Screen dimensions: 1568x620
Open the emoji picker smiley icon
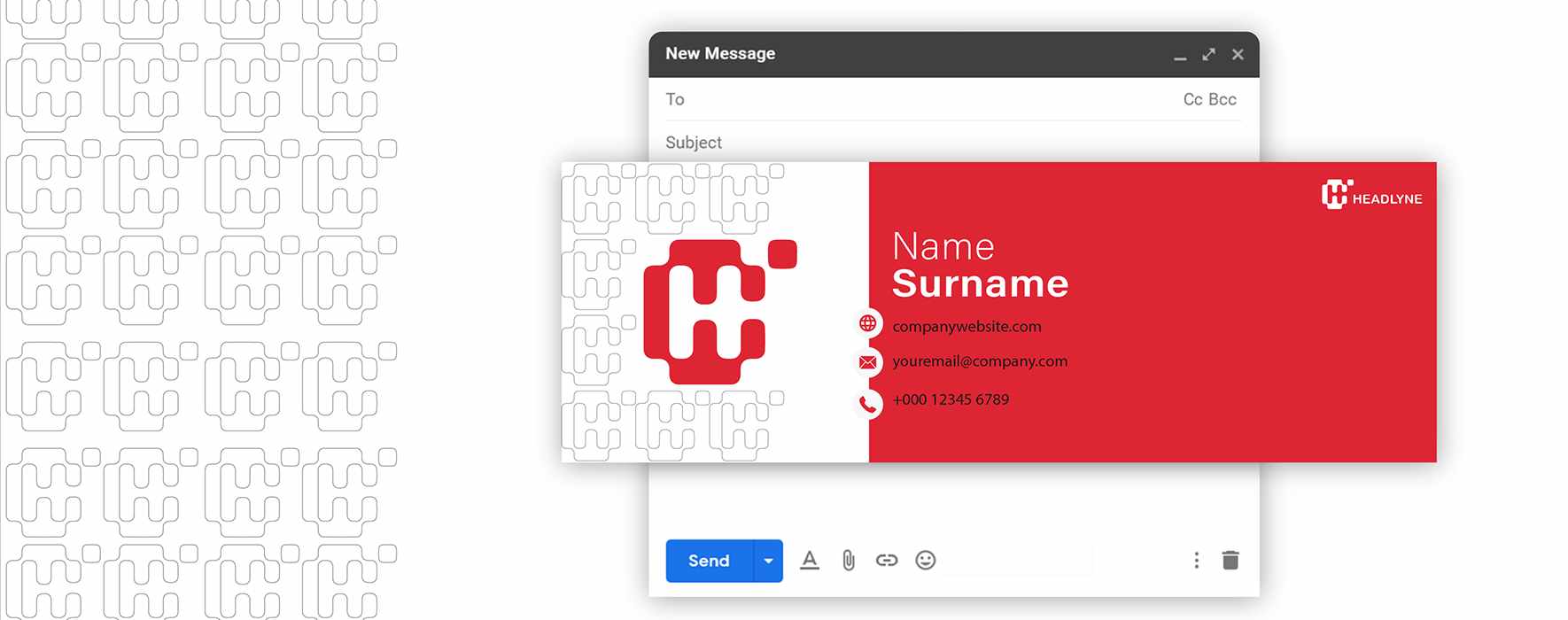pos(925,561)
